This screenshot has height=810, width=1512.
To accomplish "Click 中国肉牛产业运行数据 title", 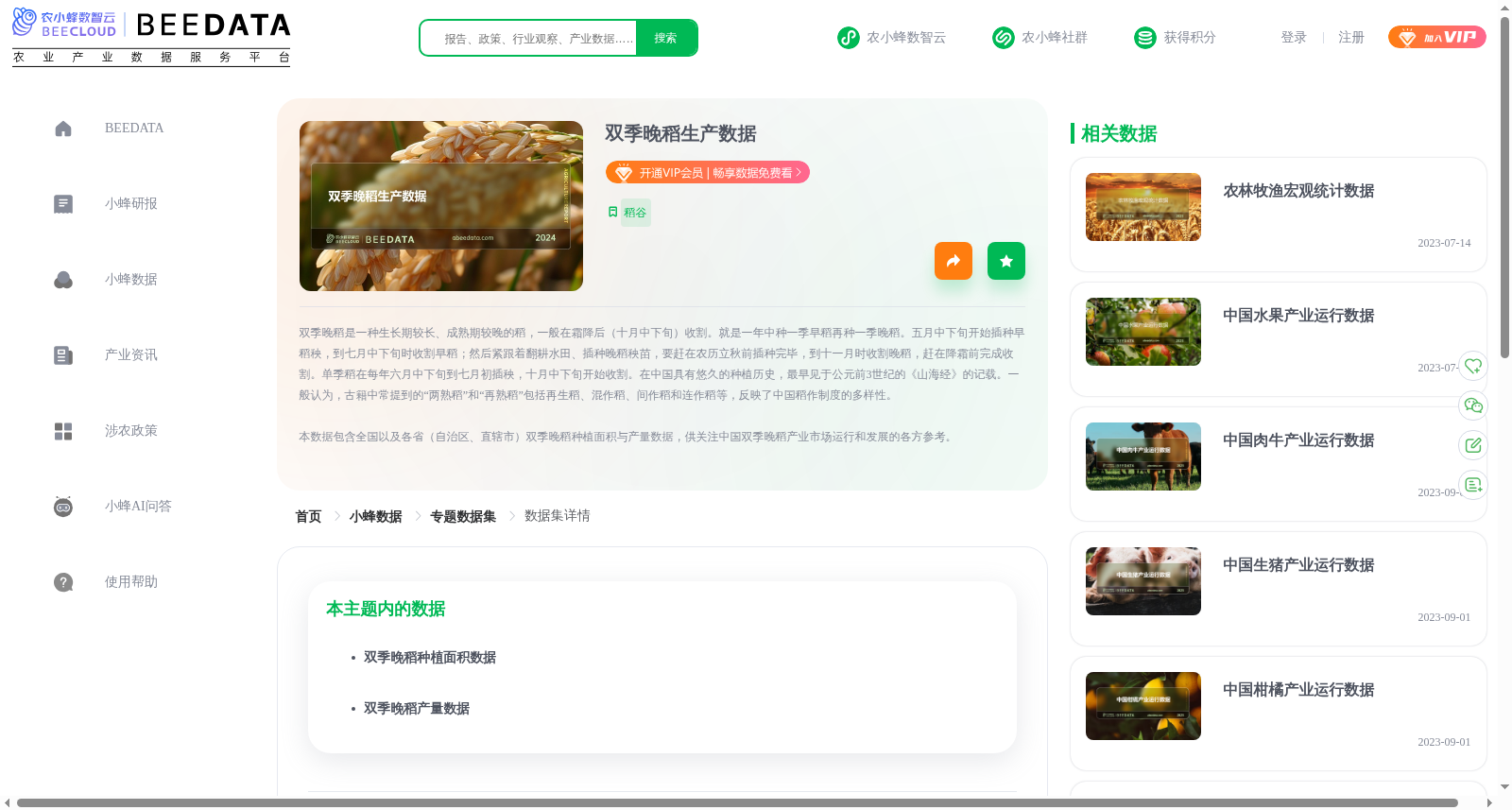I will [1298, 440].
